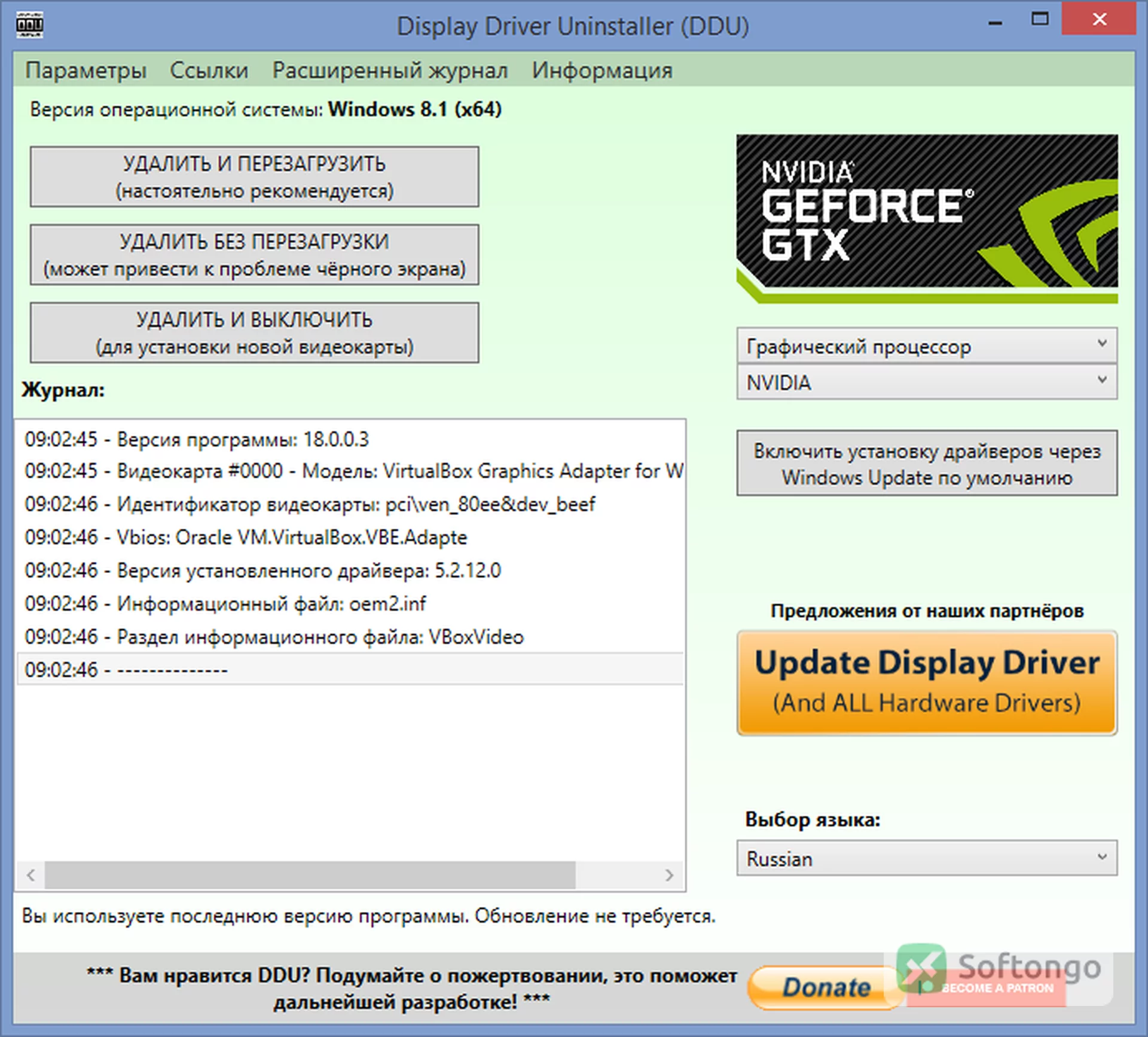The image size is (1148, 1037).
Task: Open the Ссылки menu
Action: (209, 71)
